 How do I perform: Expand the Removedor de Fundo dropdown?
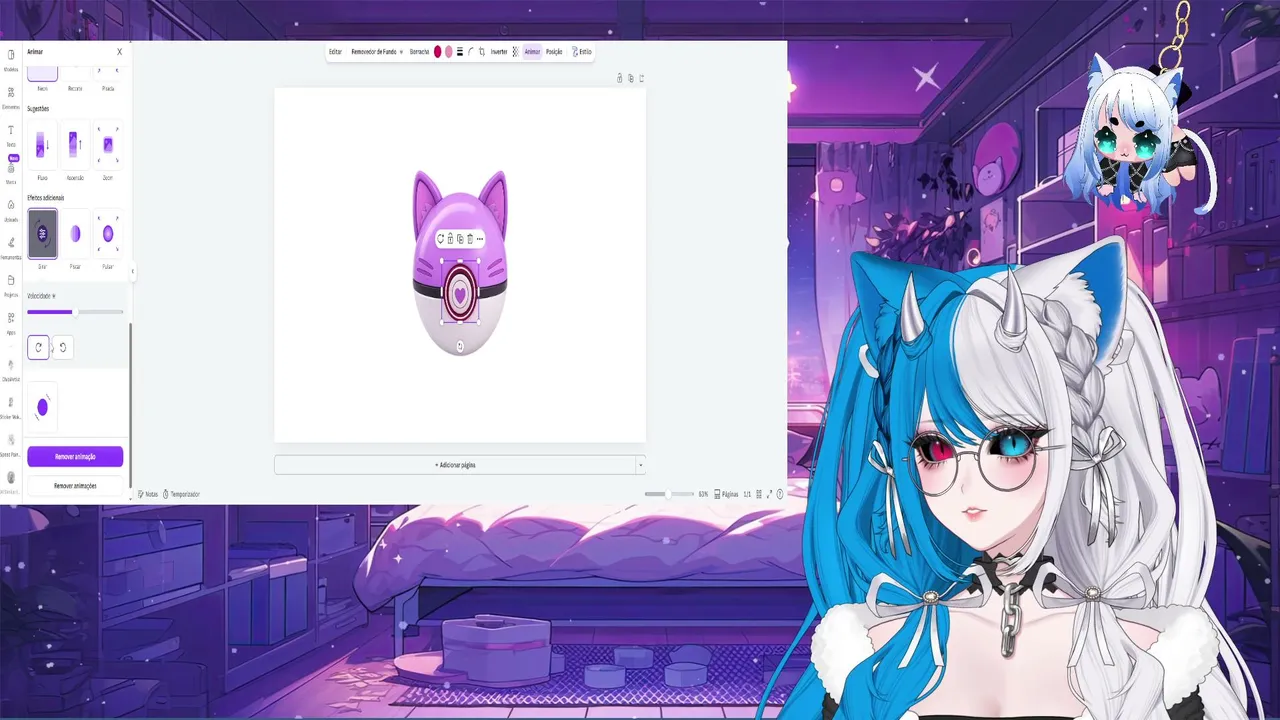coord(377,52)
